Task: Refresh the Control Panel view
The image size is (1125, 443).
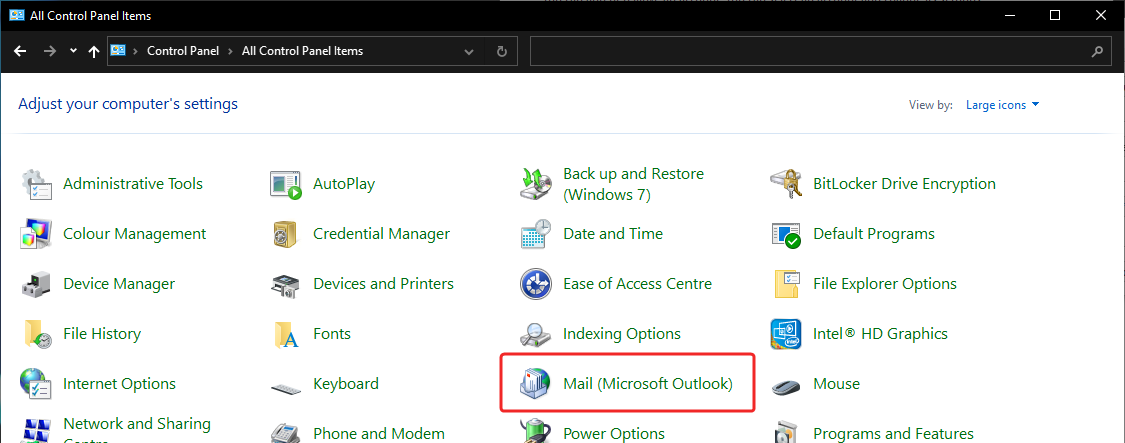Action: tap(501, 51)
